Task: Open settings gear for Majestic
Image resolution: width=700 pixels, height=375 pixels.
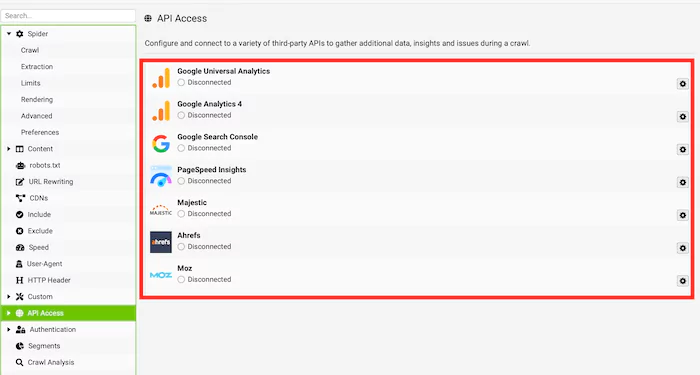Action: point(683,215)
